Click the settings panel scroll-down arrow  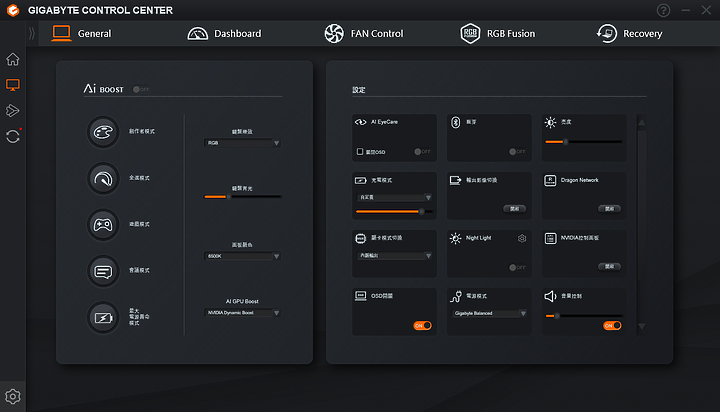(x=641, y=326)
